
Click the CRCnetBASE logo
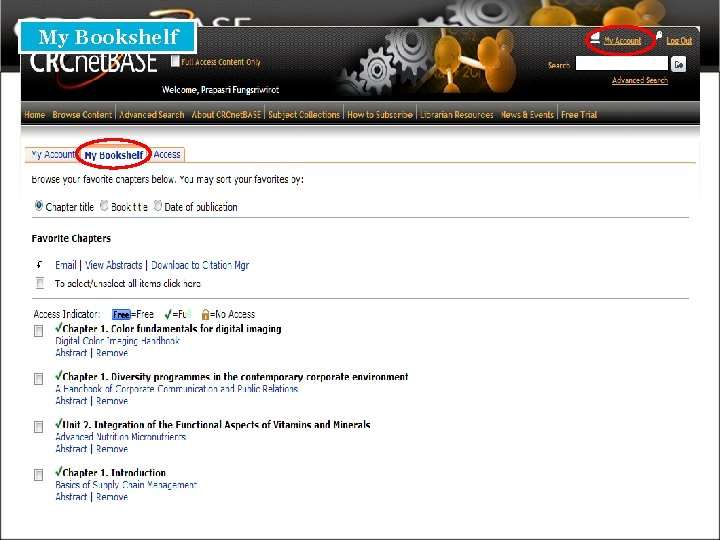(93, 63)
